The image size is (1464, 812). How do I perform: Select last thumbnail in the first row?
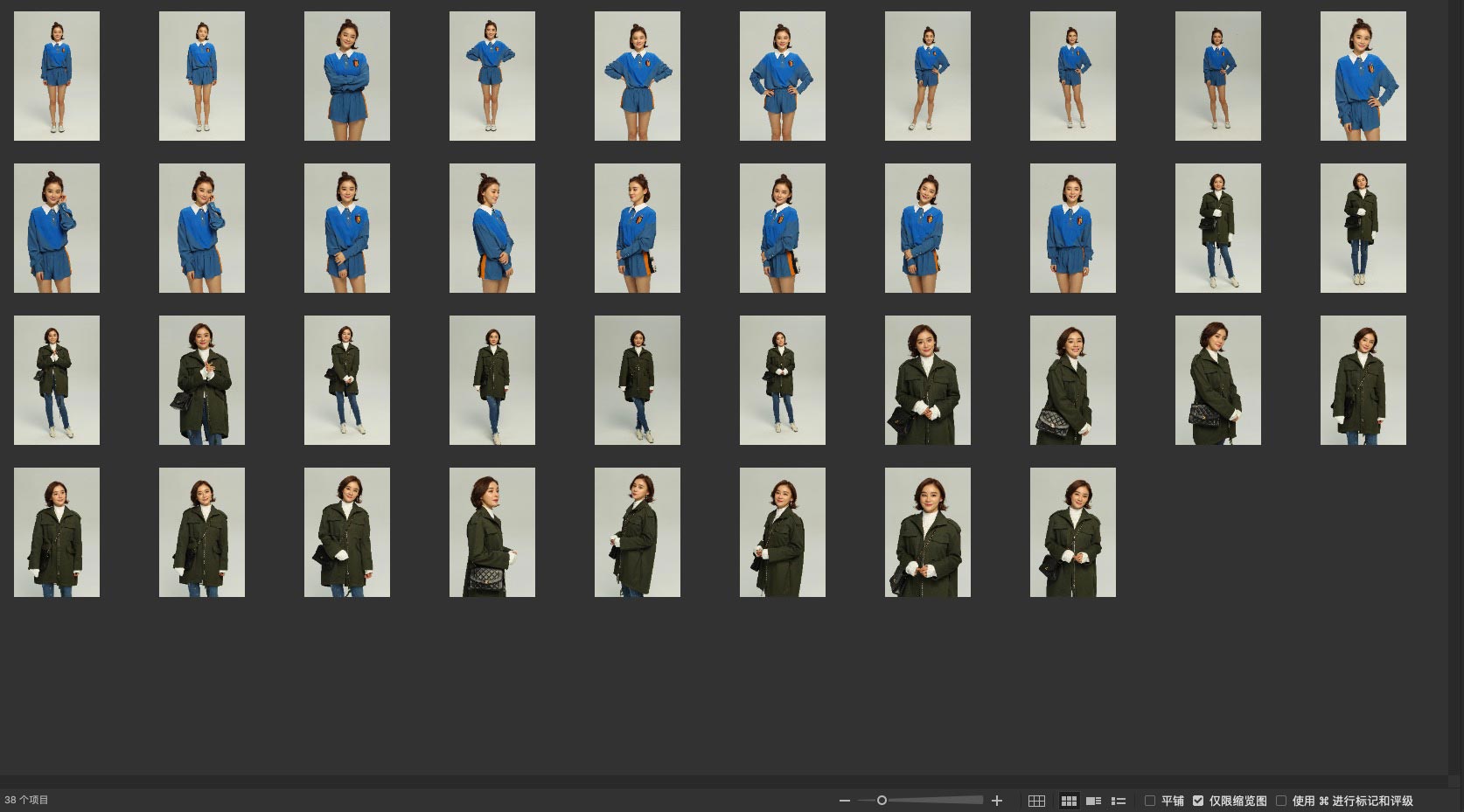coord(1363,76)
